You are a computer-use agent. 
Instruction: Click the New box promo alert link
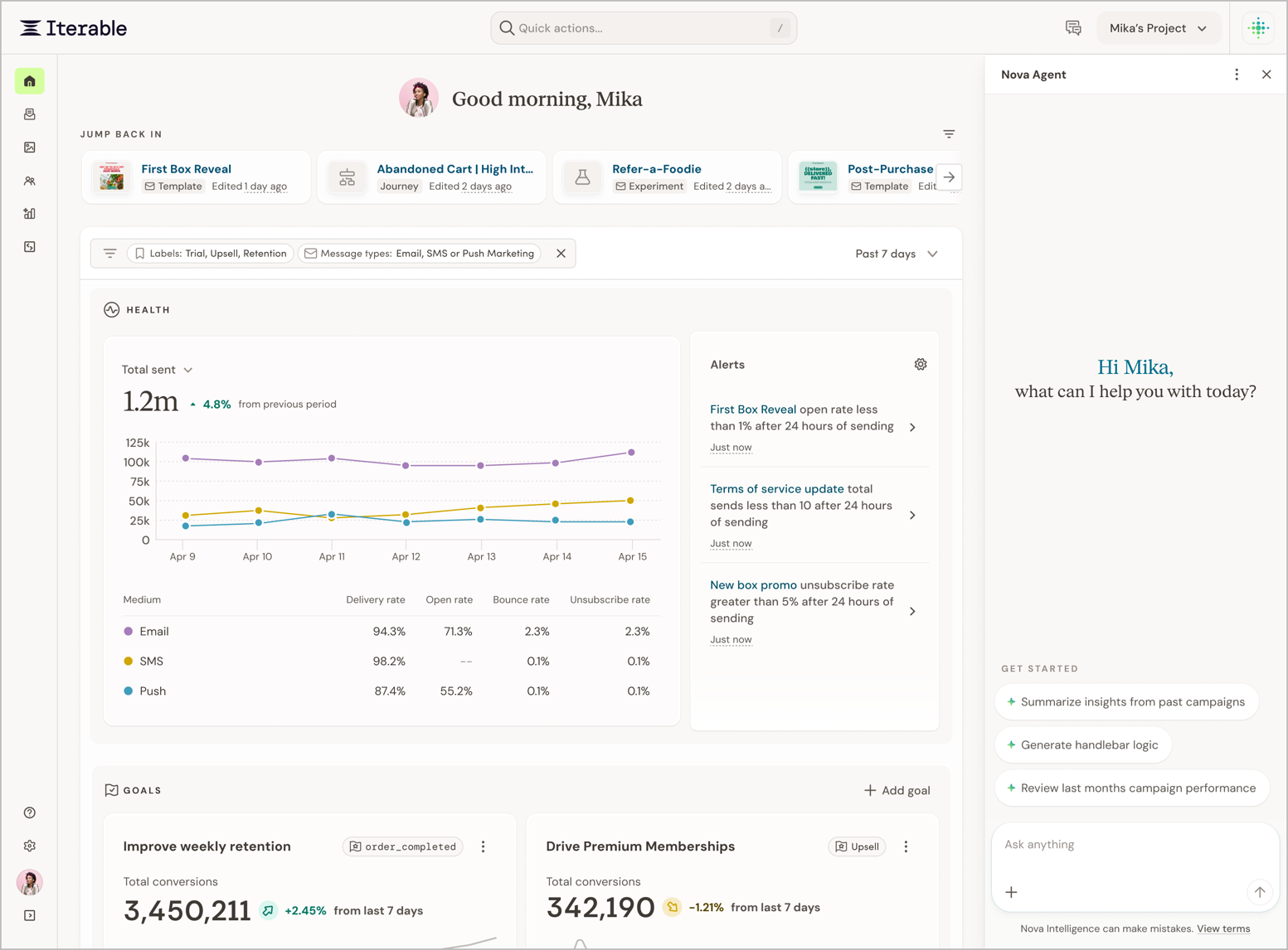coord(753,585)
